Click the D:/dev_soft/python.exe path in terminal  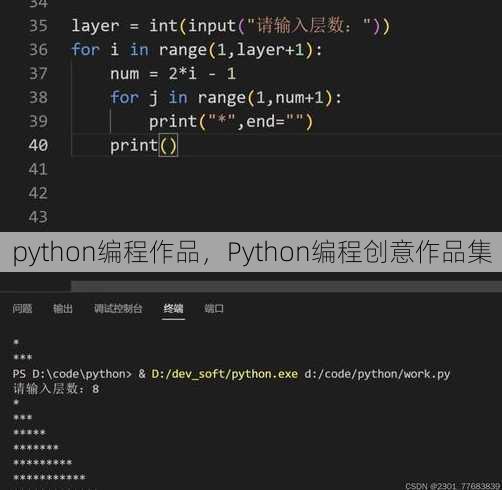point(224,374)
